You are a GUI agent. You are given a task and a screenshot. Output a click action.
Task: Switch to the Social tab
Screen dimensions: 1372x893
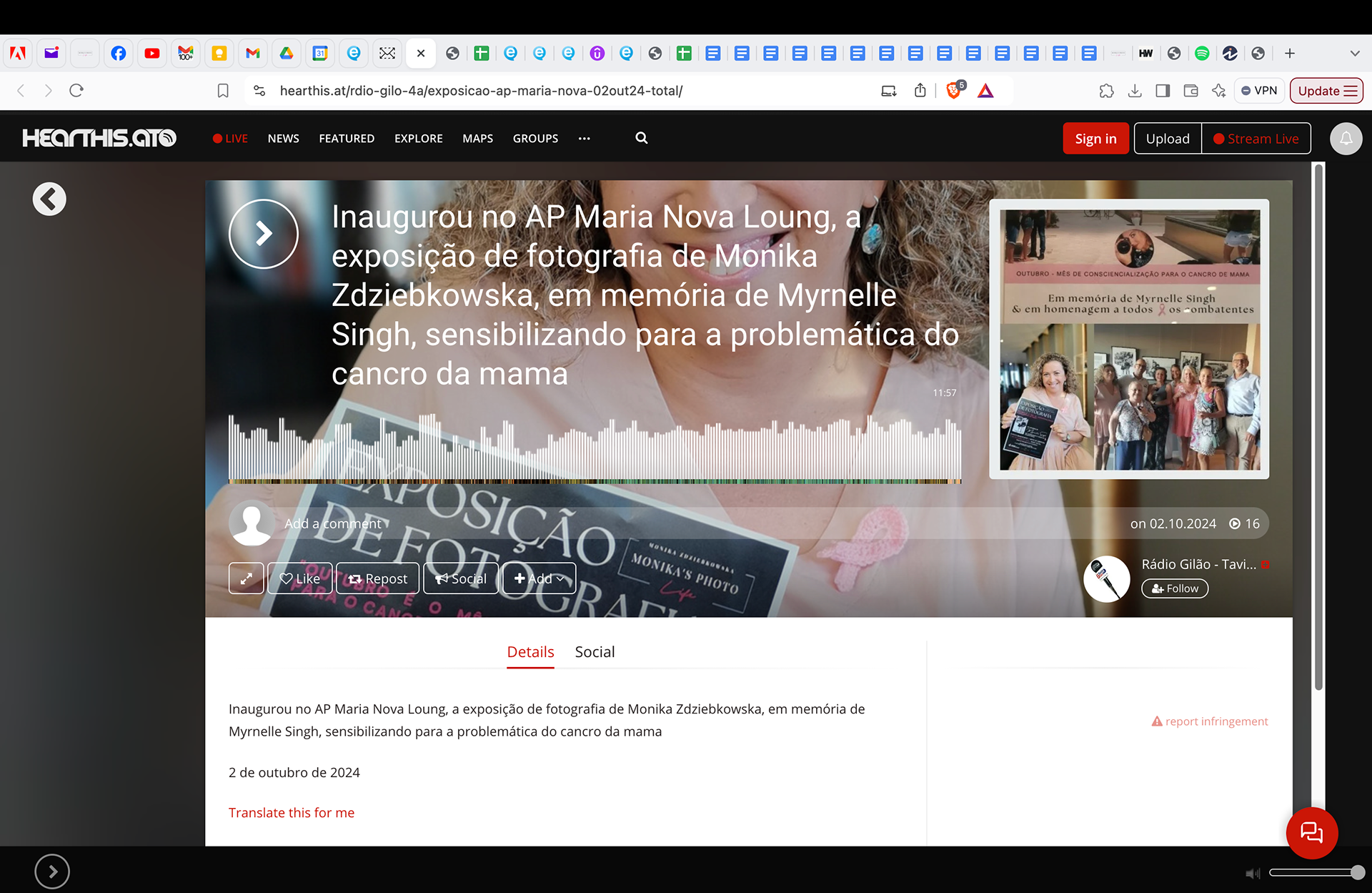click(595, 652)
